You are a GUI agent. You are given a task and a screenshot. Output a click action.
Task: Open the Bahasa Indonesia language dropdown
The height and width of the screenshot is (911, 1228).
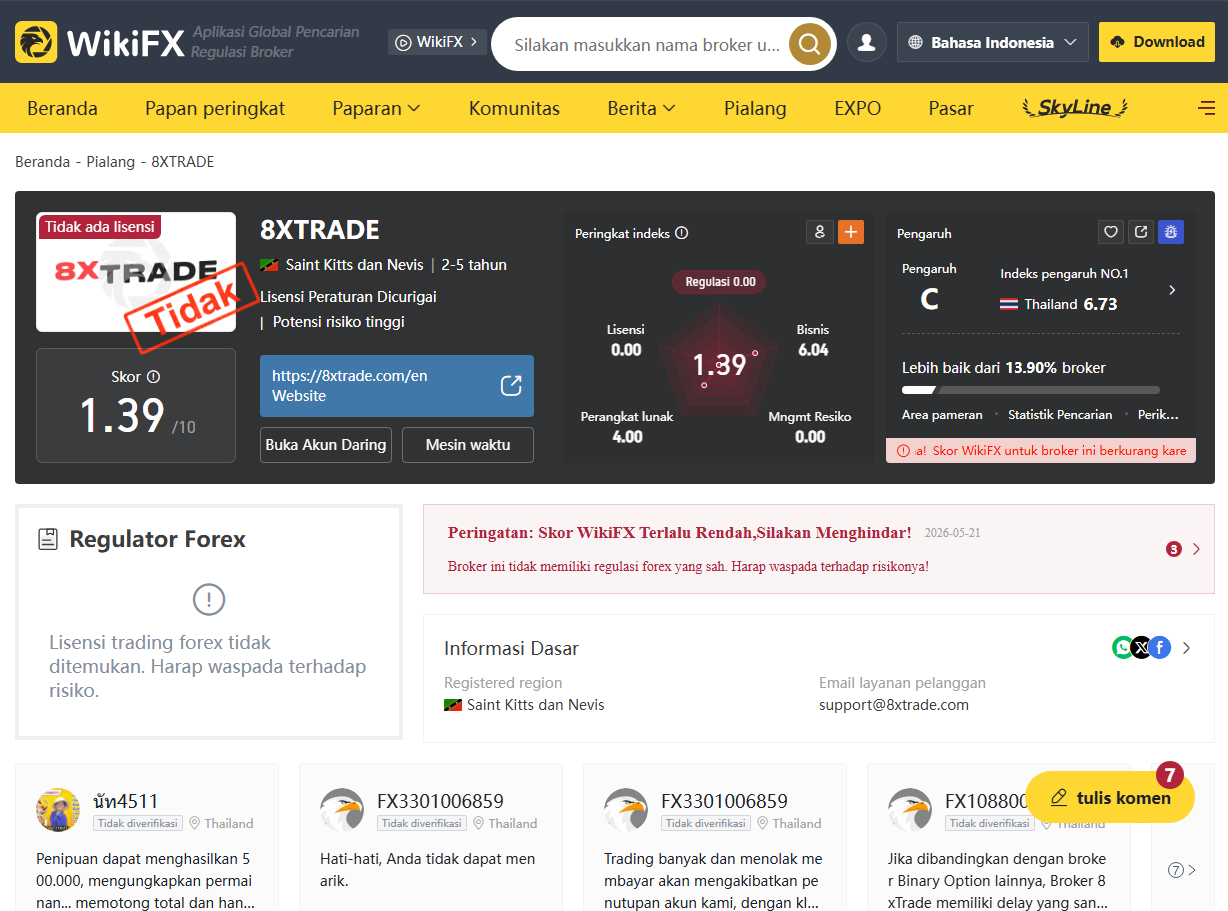(x=993, y=43)
